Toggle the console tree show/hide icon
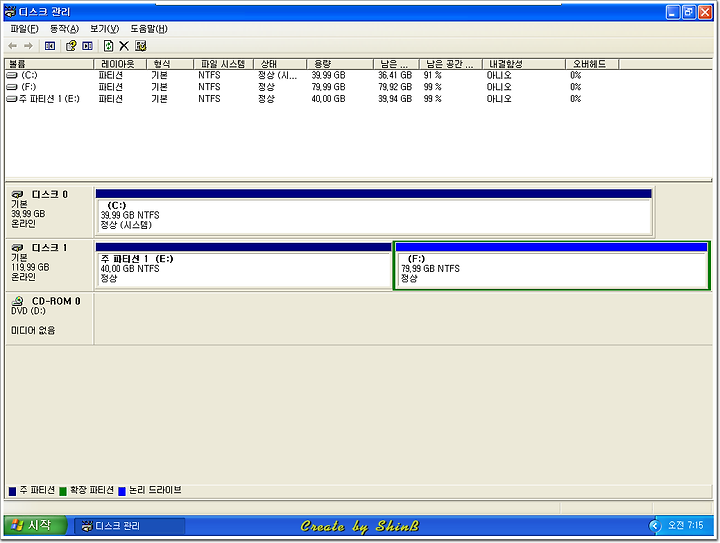This screenshot has width=720, height=543. coord(50,46)
